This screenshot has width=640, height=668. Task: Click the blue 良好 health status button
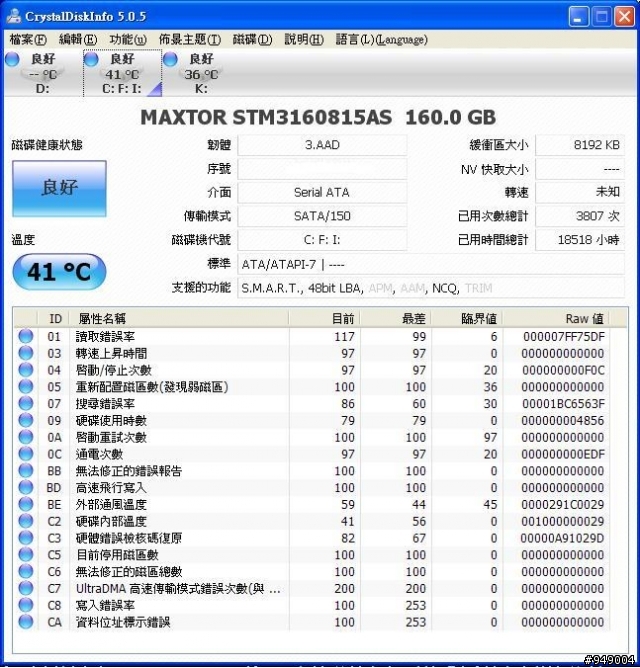(x=59, y=188)
